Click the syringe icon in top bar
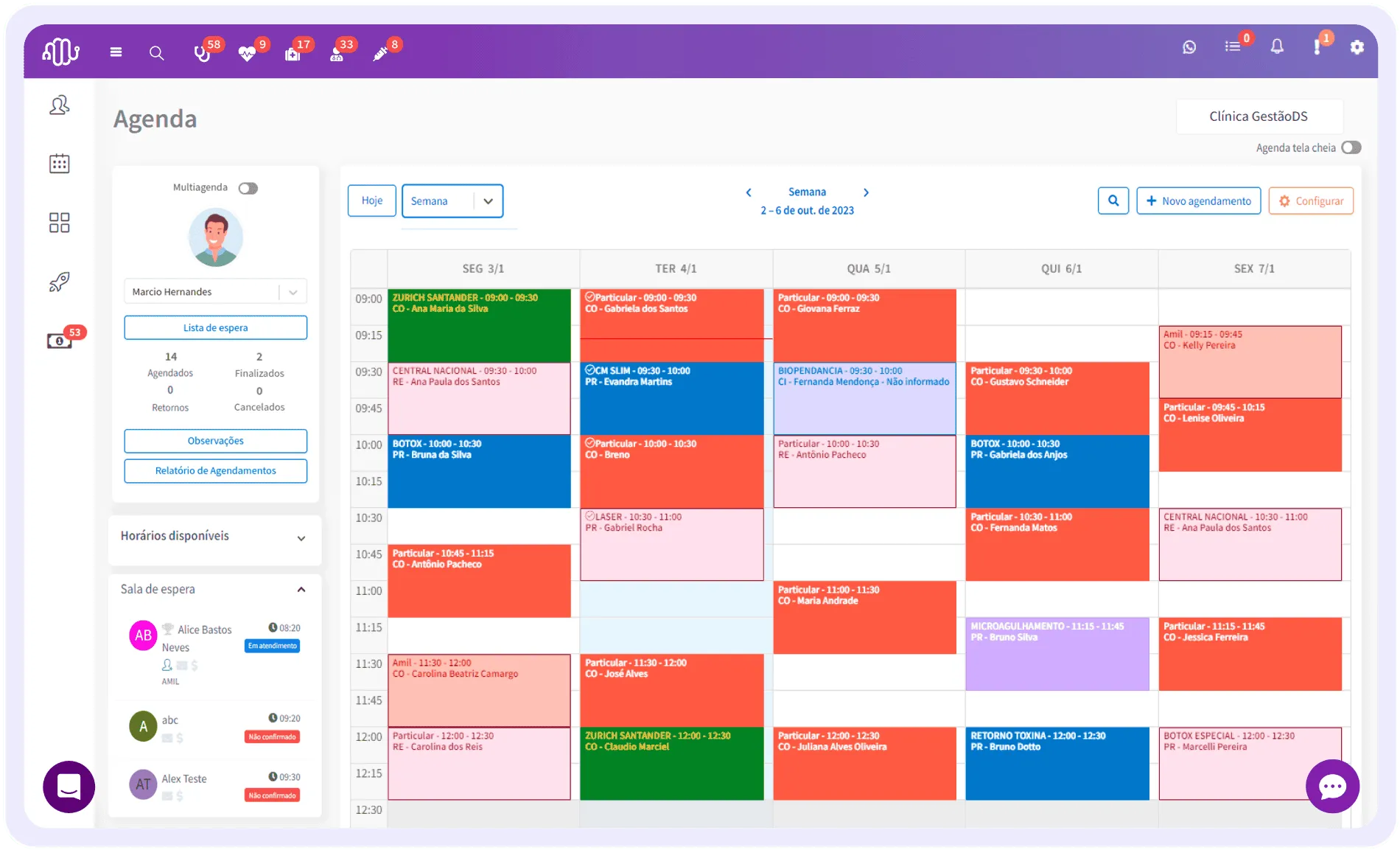 pyautogui.click(x=380, y=53)
